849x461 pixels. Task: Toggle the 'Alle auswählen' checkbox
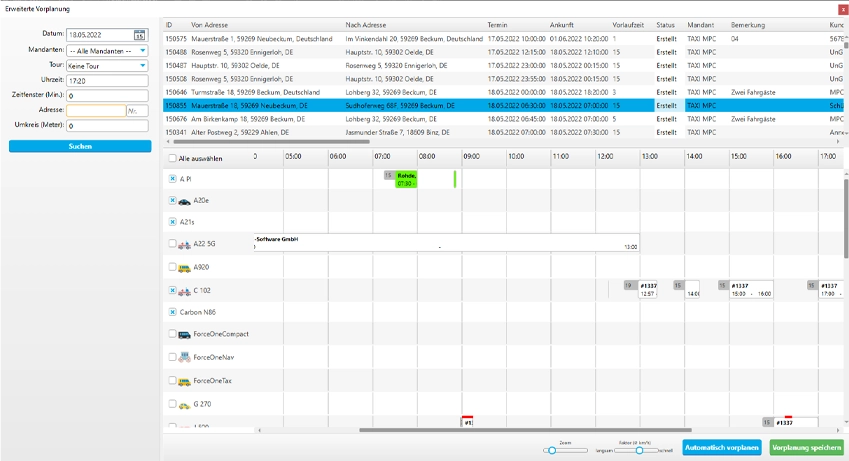172,158
